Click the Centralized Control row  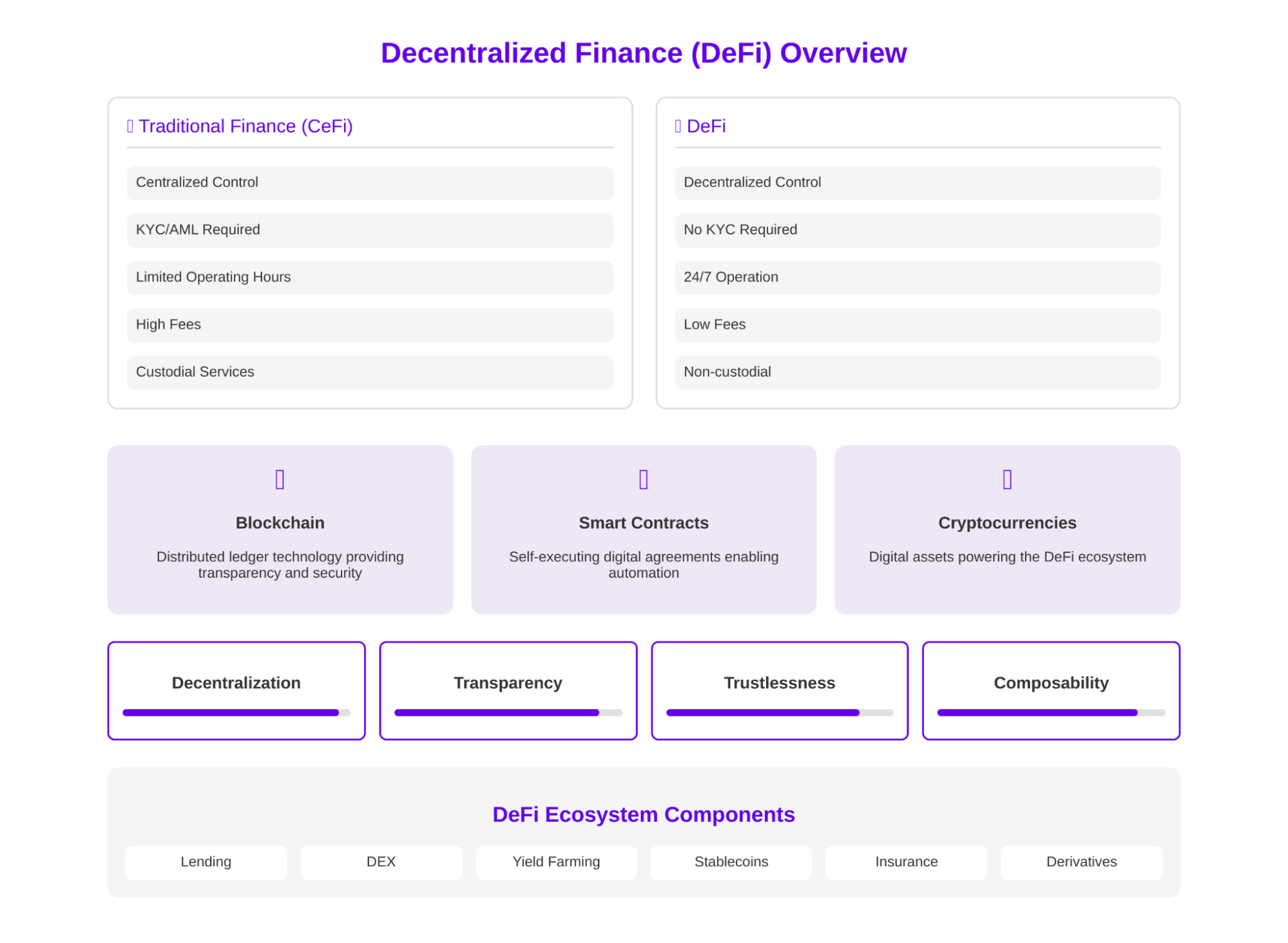tap(370, 183)
